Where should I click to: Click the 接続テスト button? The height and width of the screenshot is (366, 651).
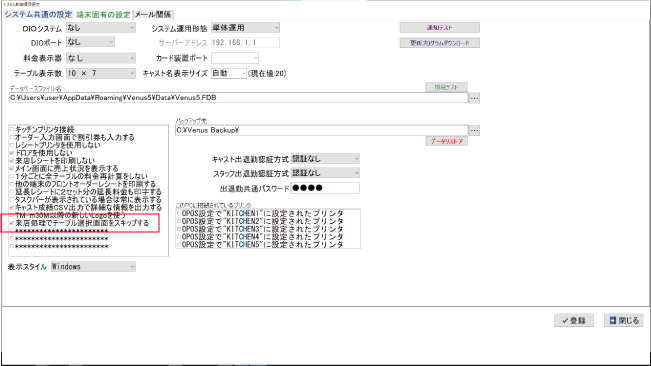pyautogui.click(x=447, y=87)
